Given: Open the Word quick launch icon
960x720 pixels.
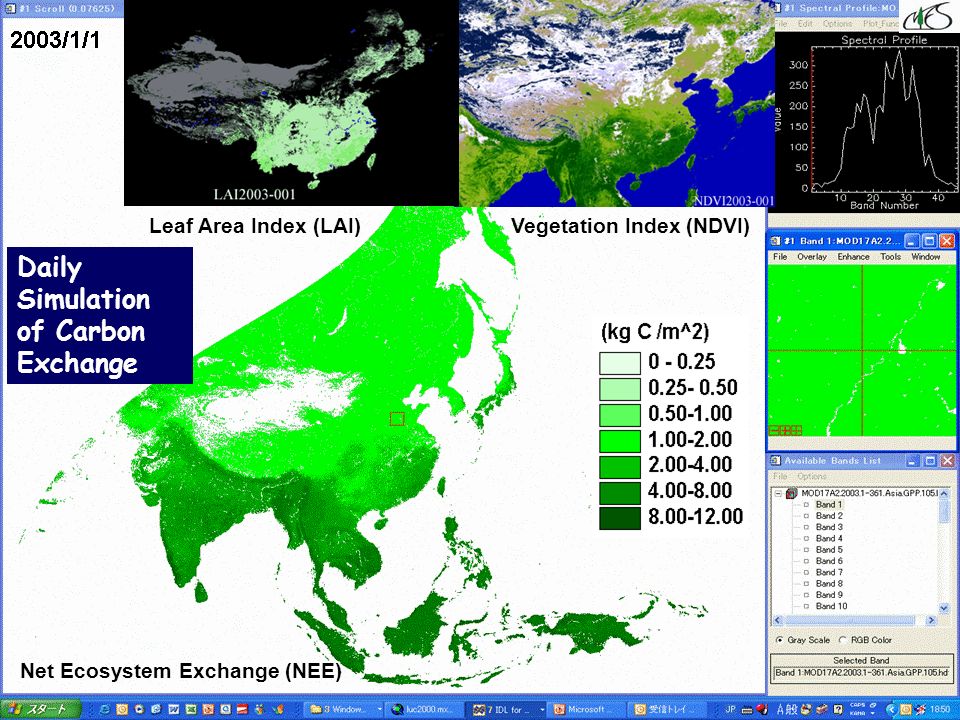Looking at the screenshot, I should pyautogui.click(x=174, y=710).
